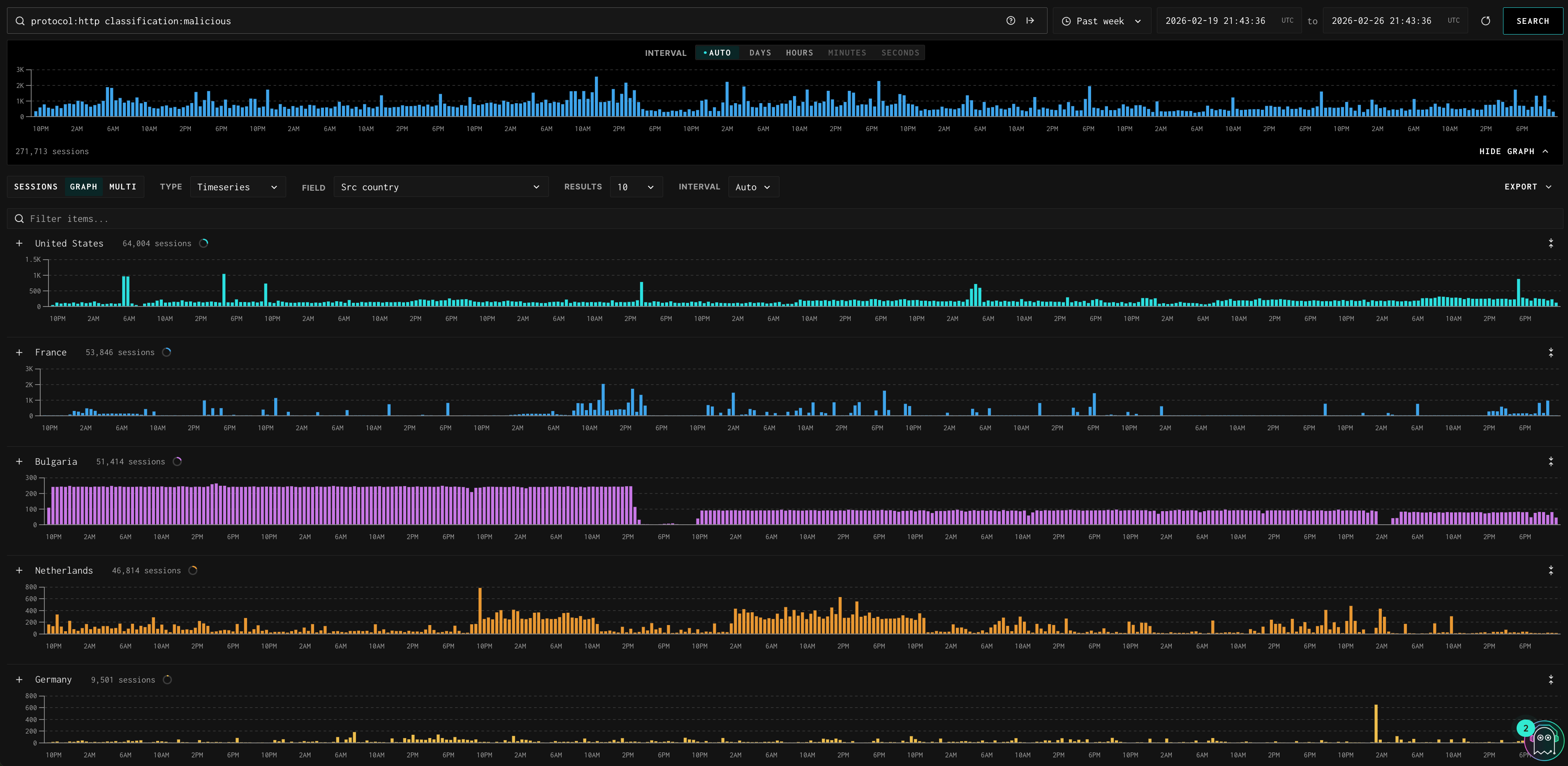Switch to the SESSIONS tab
Image resolution: width=1568 pixels, height=766 pixels.
tap(36, 187)
